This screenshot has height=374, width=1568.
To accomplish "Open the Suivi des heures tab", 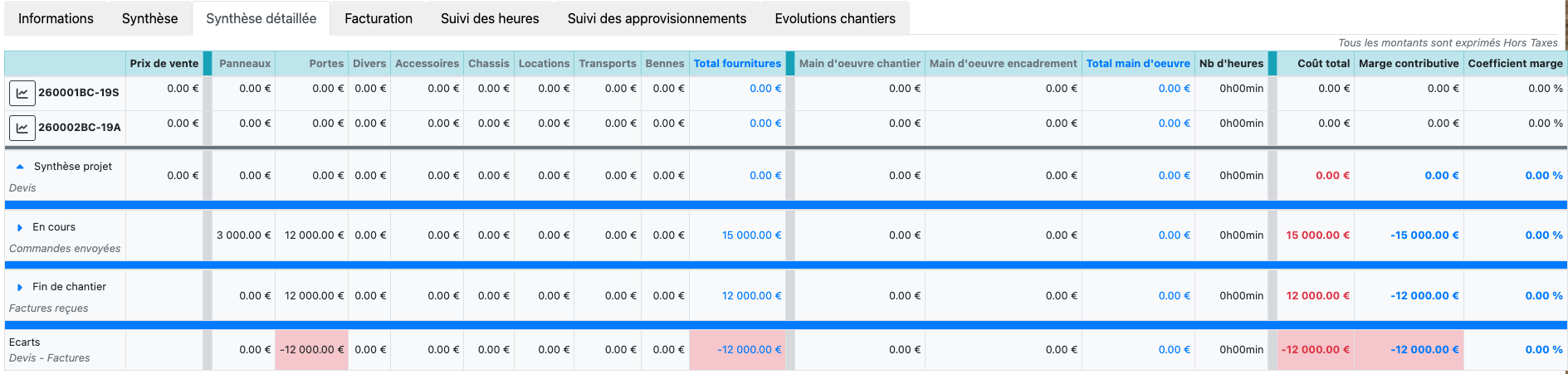I will click(x=490, y=18).
